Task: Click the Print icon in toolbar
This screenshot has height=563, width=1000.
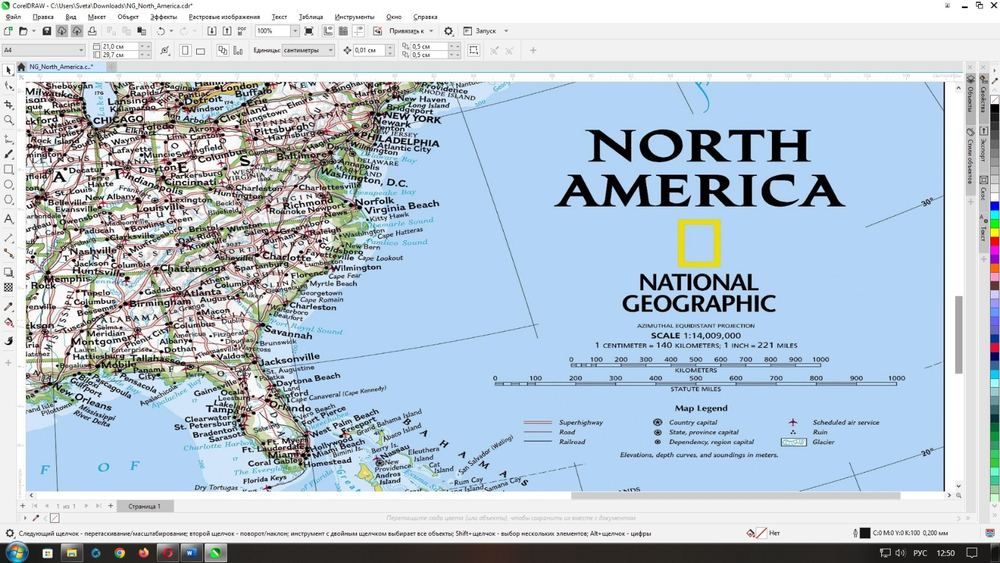Action: pos(92,31)
